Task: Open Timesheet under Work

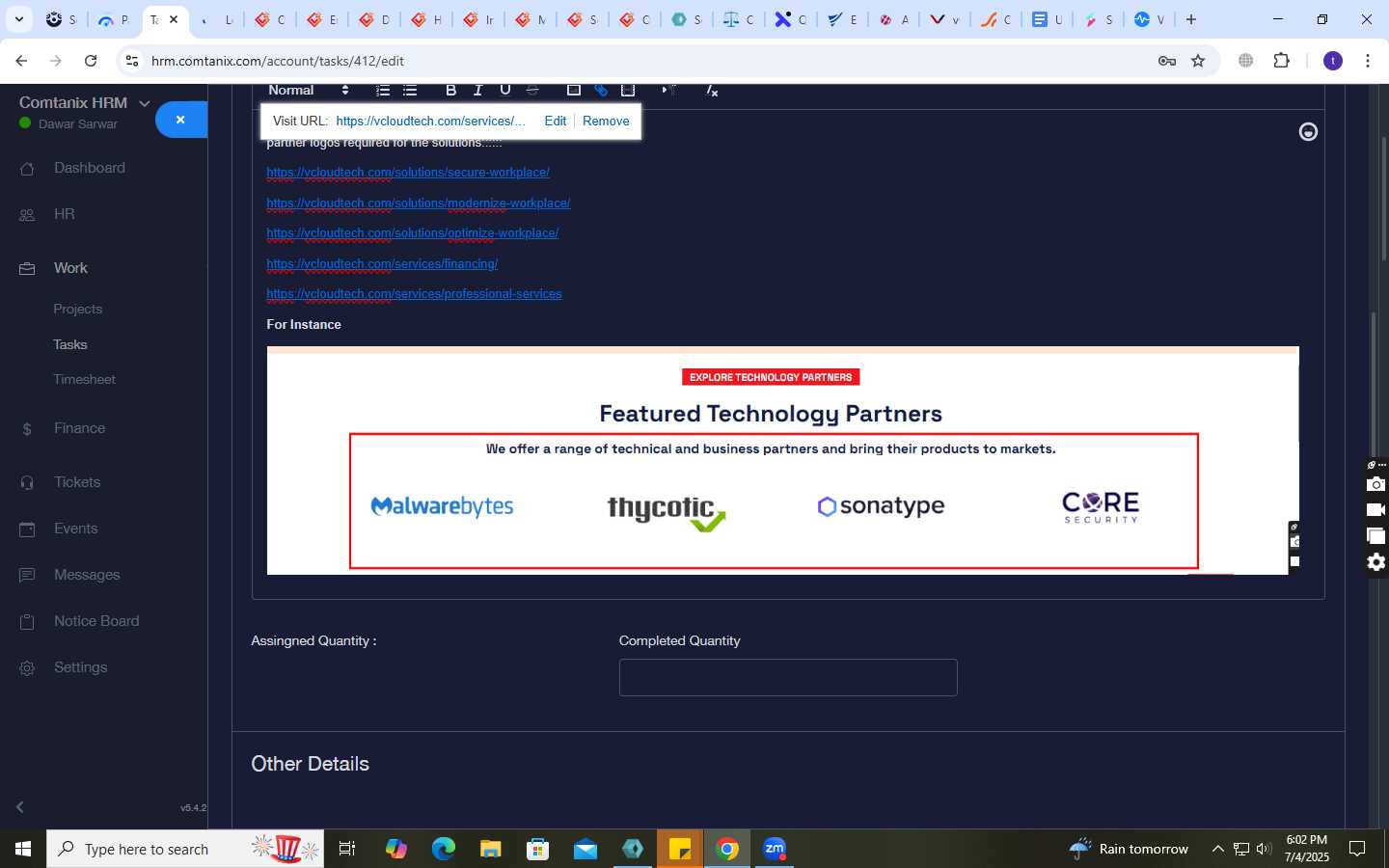Action: (84, 380)
